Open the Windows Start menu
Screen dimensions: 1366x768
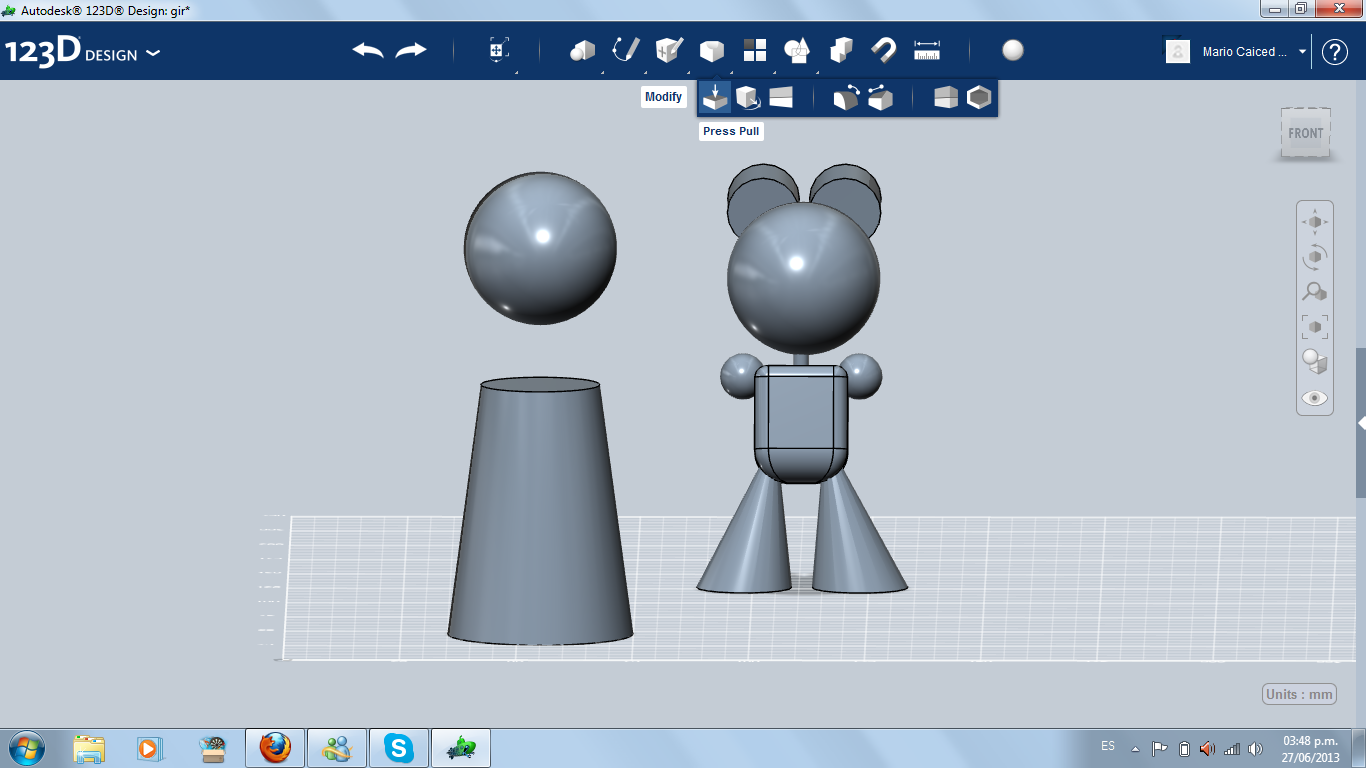26,748
